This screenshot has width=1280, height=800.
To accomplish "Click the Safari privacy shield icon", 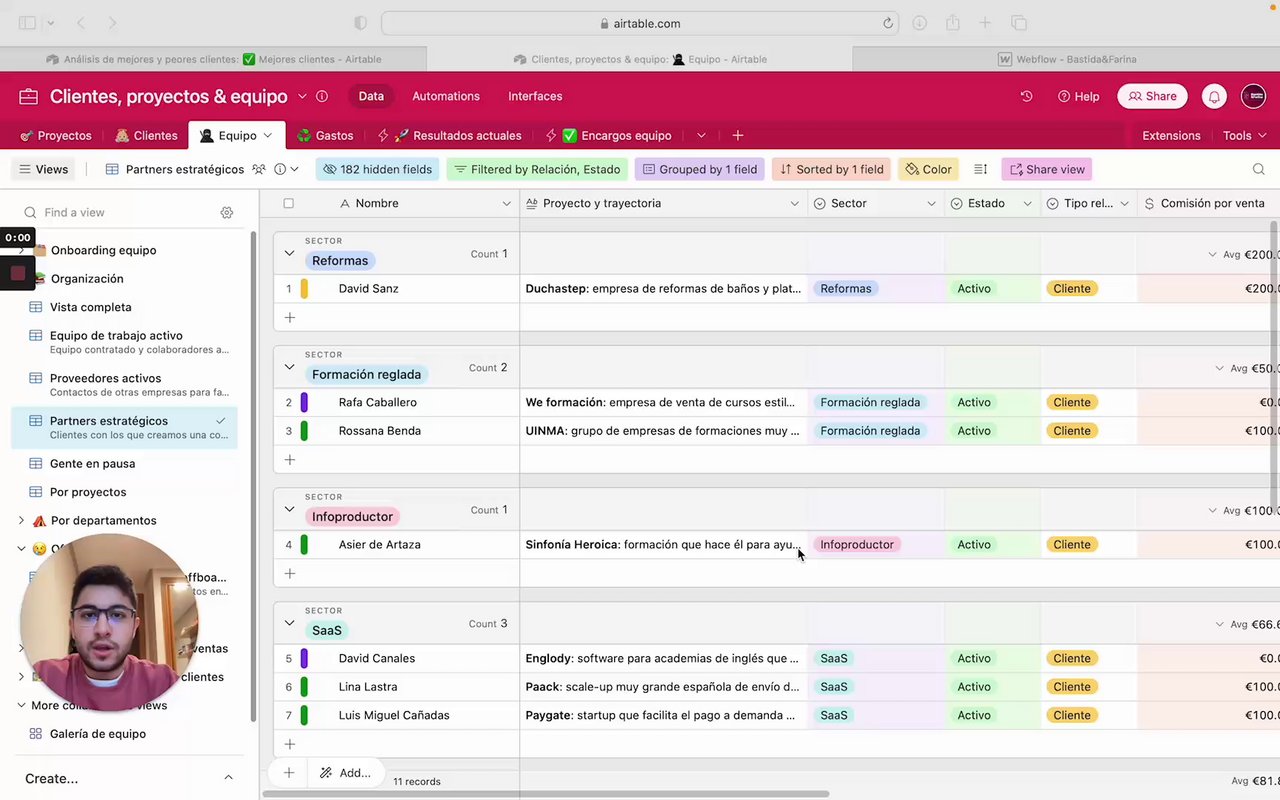I will [361, 23].
